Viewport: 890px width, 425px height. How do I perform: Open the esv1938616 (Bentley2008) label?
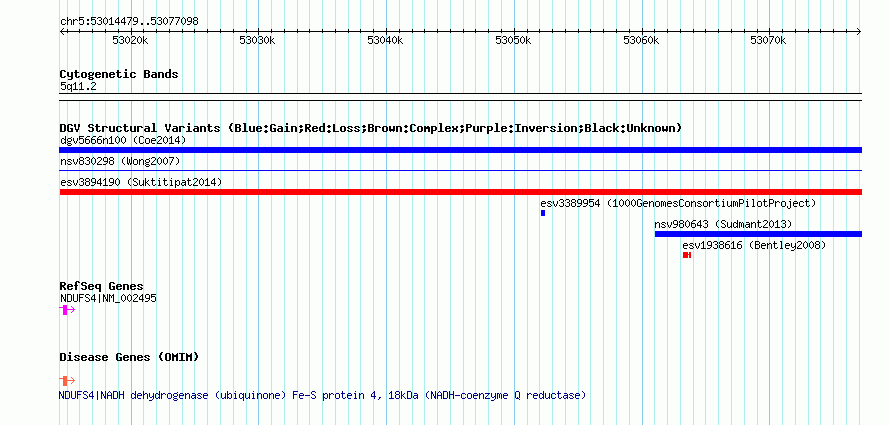pyautogui.click(x=754, y=245)
